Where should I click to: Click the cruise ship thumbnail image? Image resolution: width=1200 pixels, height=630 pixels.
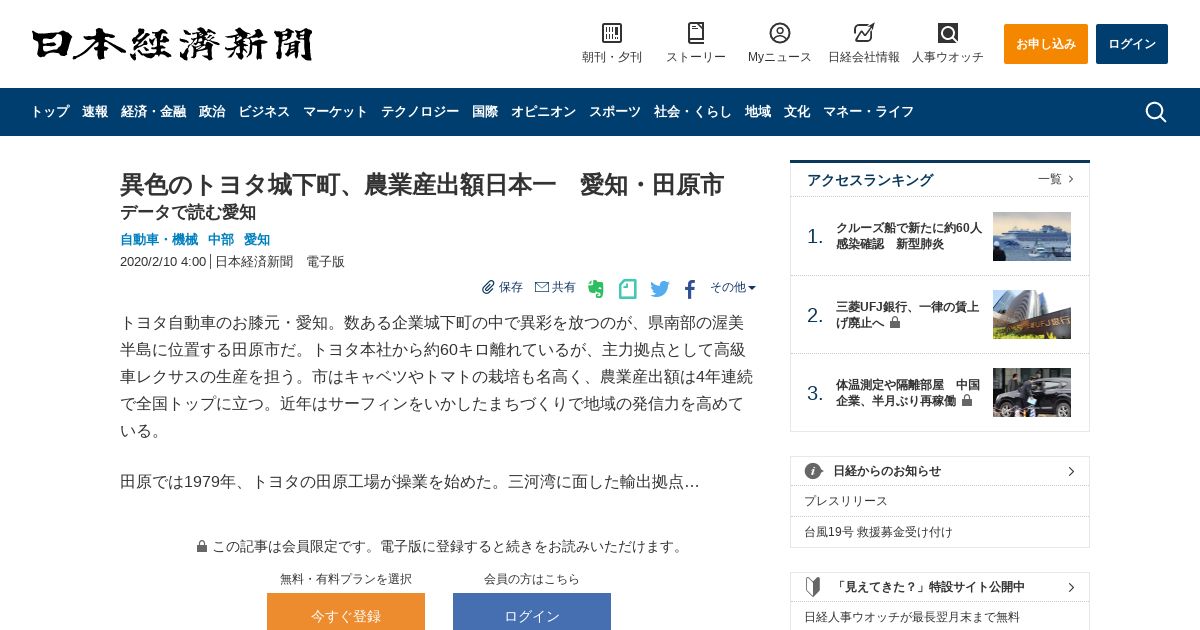click(1032, 236)
